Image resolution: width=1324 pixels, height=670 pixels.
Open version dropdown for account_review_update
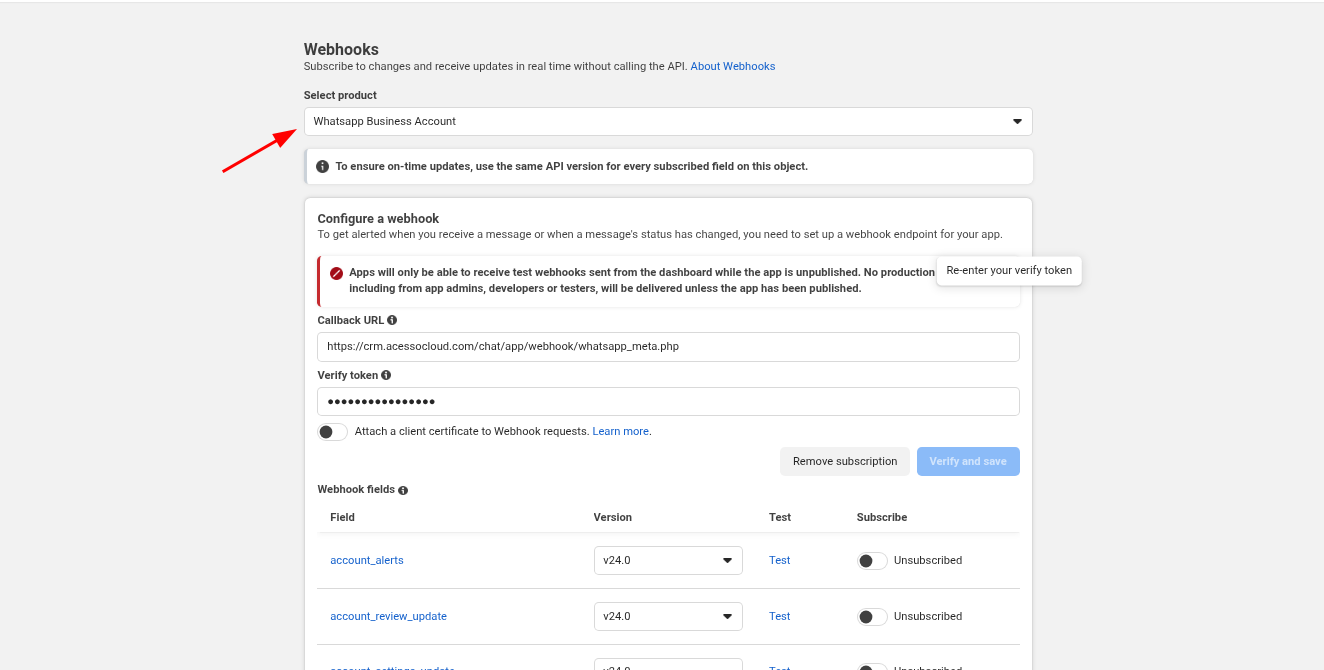coord(667,617)
